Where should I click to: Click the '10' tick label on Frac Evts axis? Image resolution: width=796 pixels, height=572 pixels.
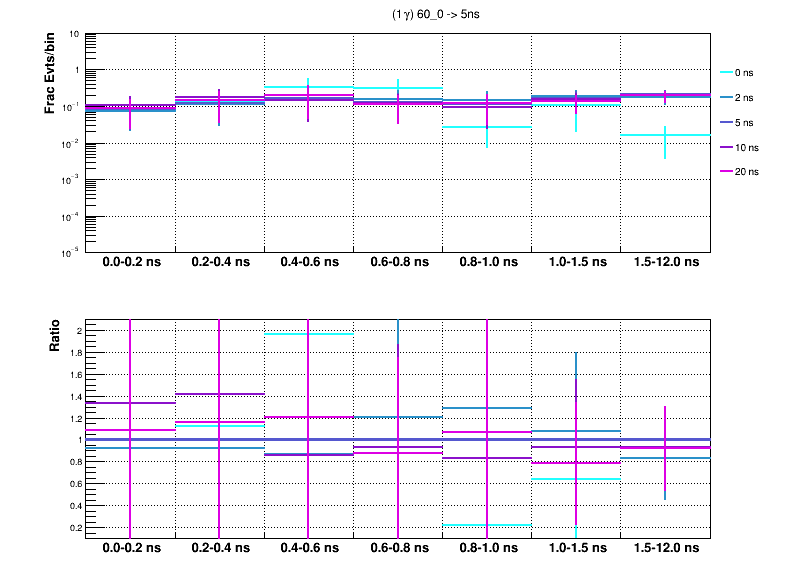click(75, 34)
